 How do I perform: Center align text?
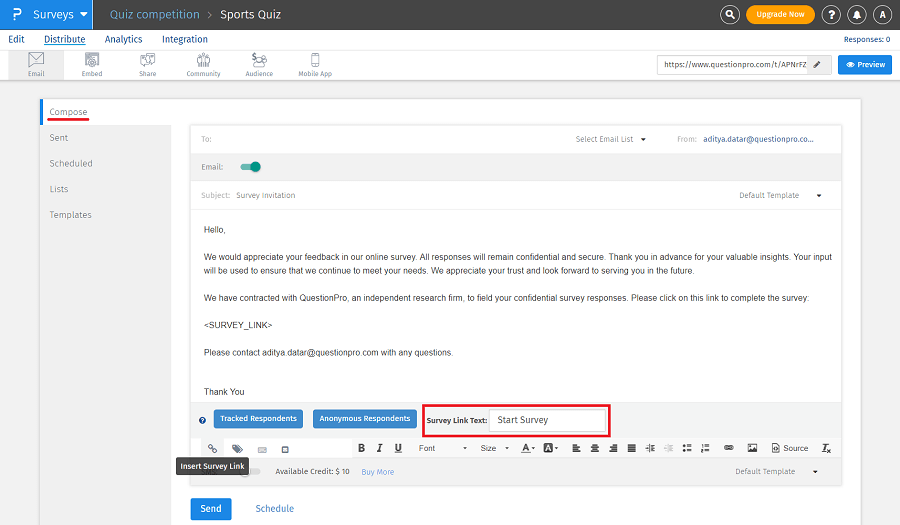(595, 448)
